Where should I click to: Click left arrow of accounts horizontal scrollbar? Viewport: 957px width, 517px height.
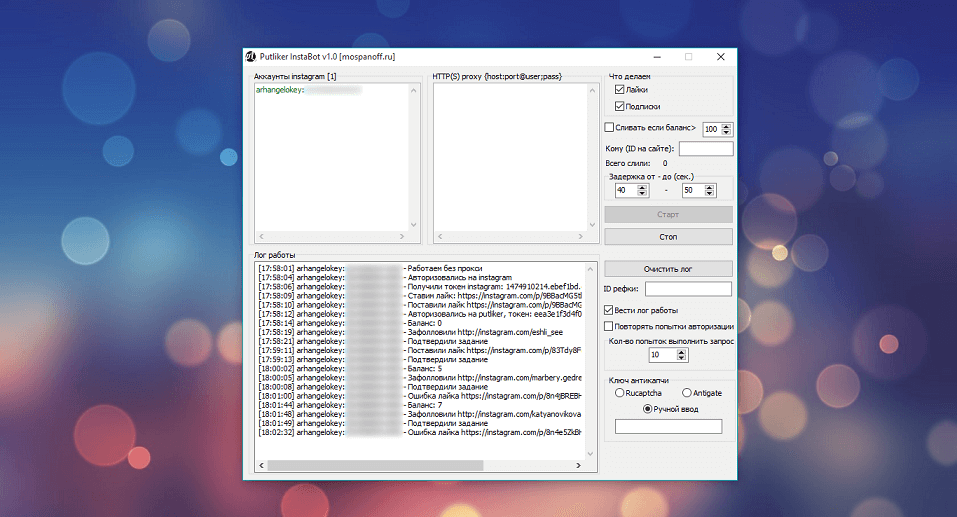pyautogui.click(x=262, y=236)
